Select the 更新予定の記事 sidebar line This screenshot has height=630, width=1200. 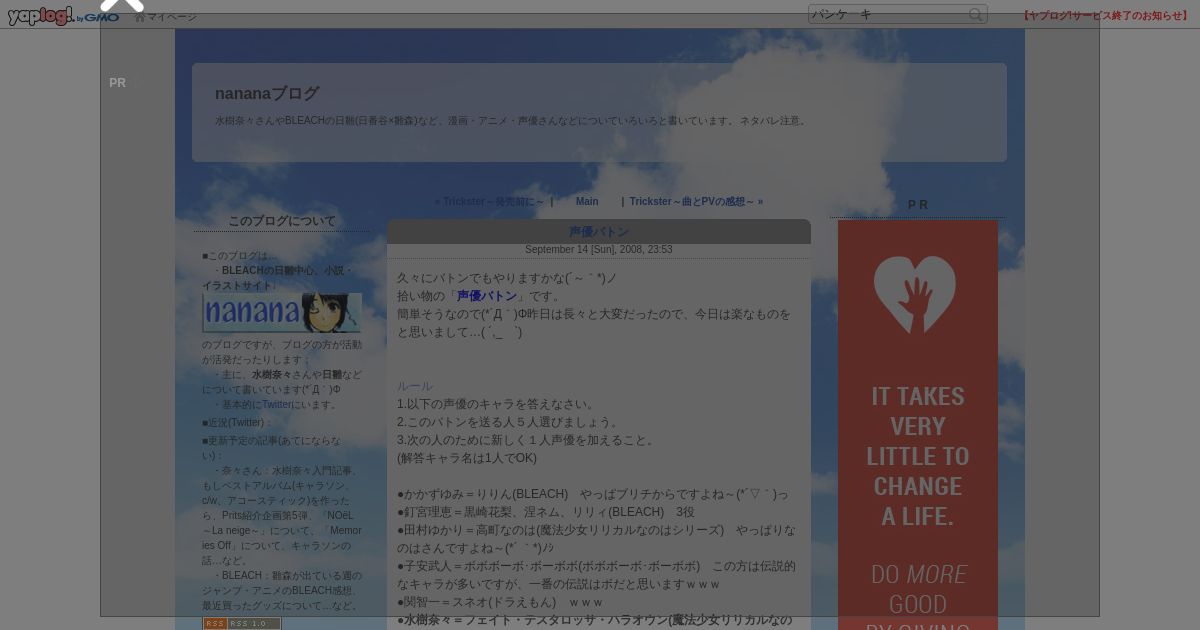272,448
